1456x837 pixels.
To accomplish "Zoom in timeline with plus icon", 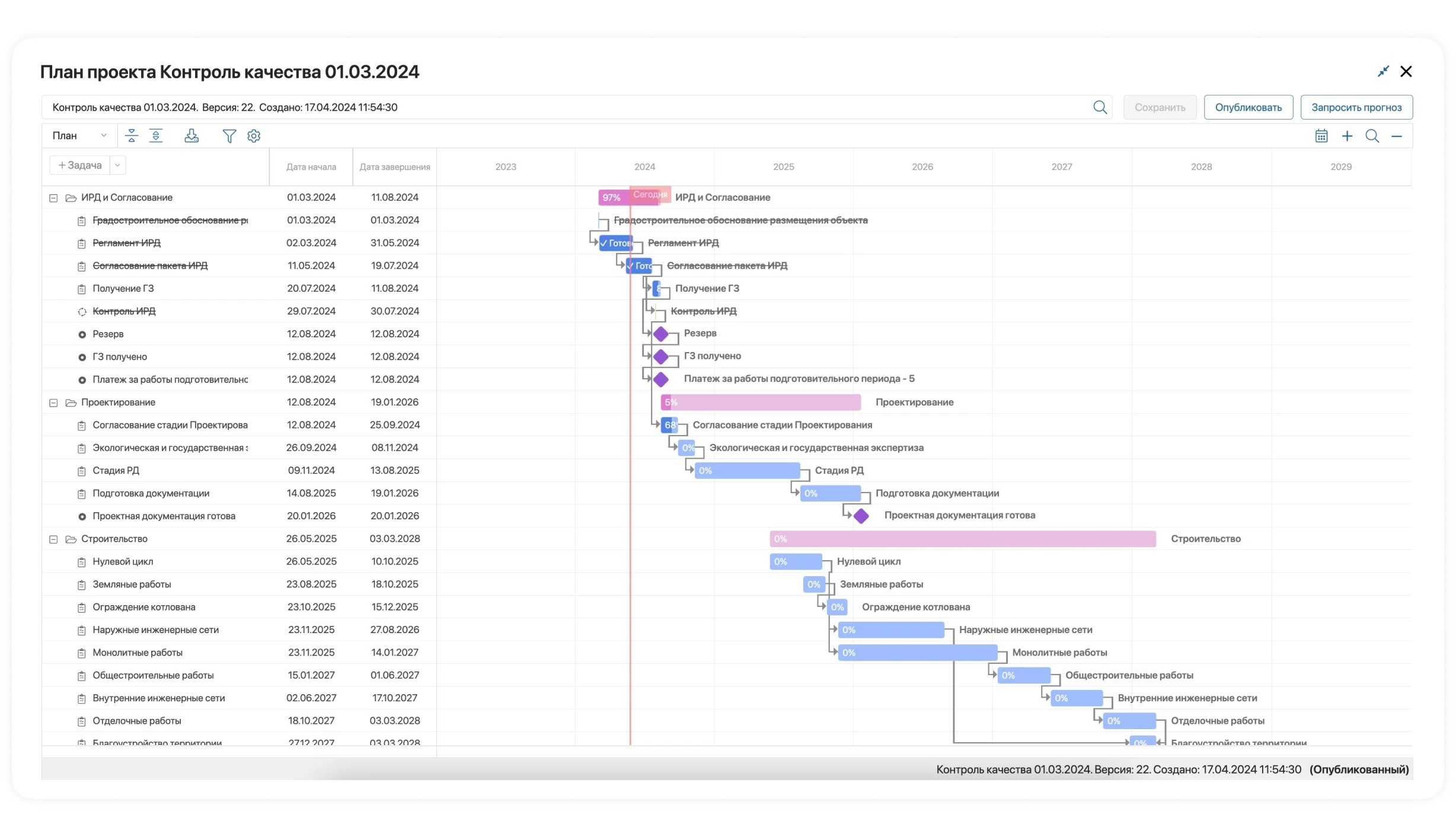I will tap(1347, 136).
